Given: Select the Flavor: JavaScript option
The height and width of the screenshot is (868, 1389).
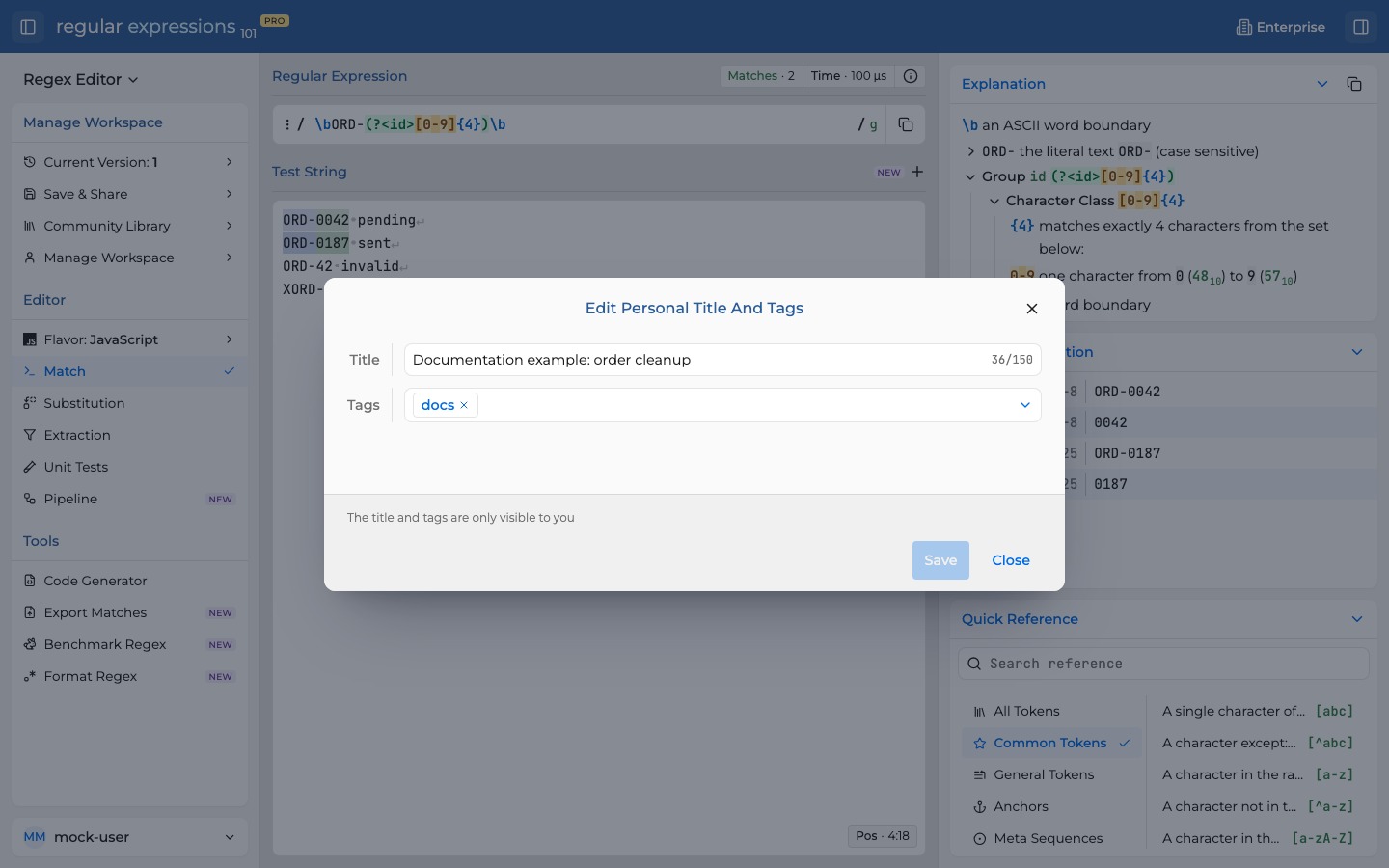Looking at the screenshot, I should coord(129,339).
